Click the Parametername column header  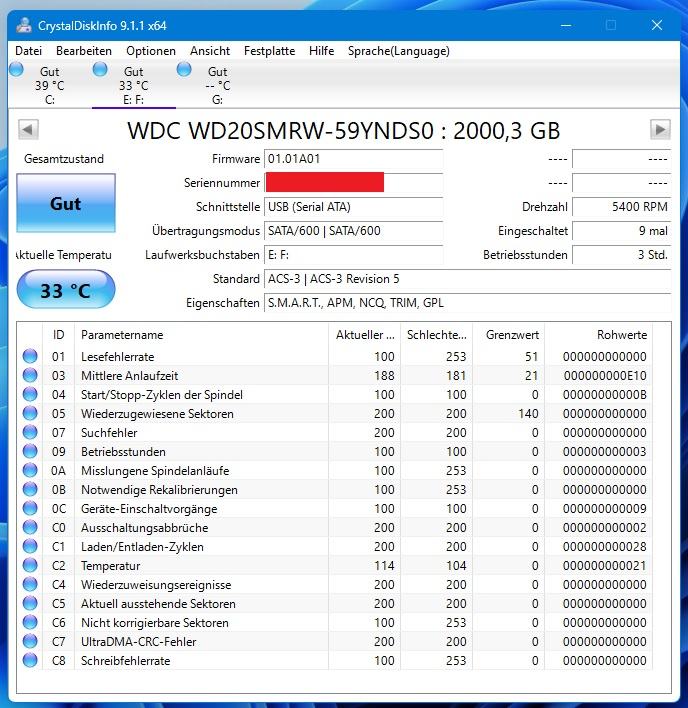(x=201, y=335)
